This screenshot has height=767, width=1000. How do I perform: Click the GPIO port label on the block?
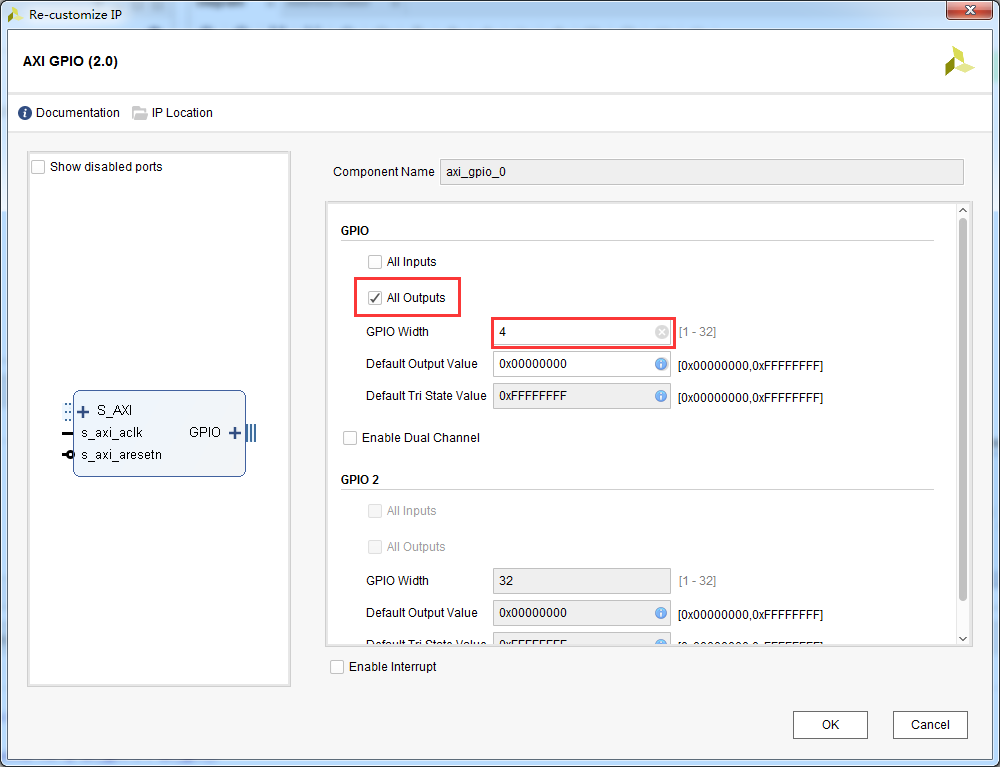tap(205, 432)
